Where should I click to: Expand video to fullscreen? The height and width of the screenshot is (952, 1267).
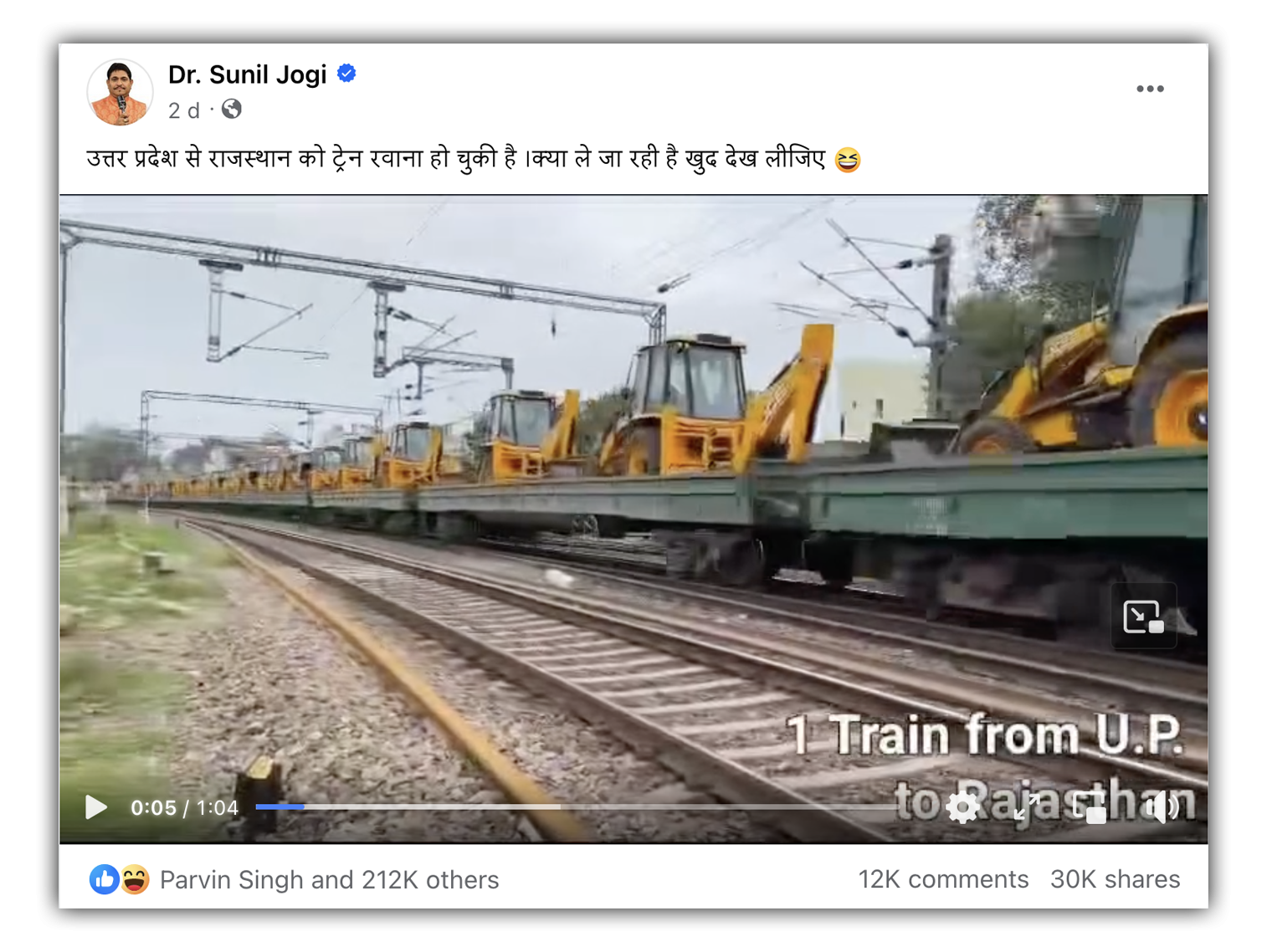click(x=1027, y=807)
